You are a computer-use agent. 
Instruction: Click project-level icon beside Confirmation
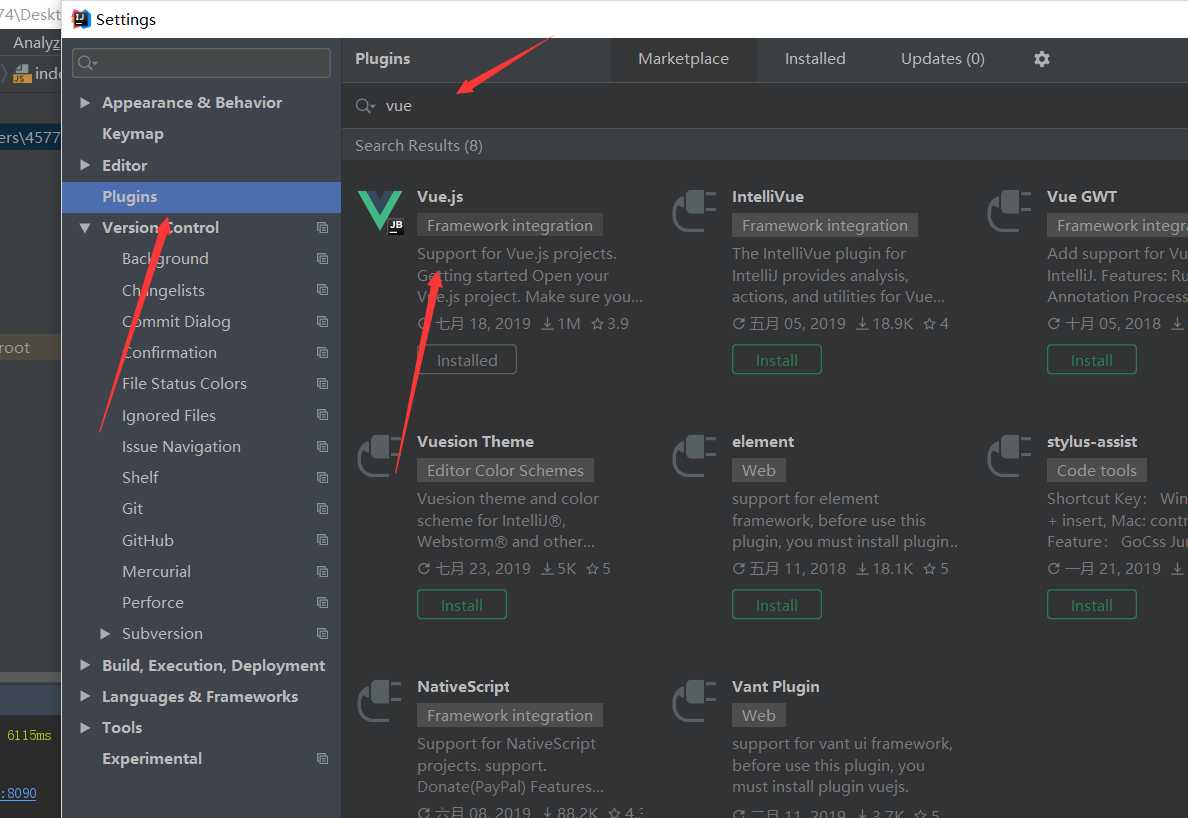pos(322,352)
